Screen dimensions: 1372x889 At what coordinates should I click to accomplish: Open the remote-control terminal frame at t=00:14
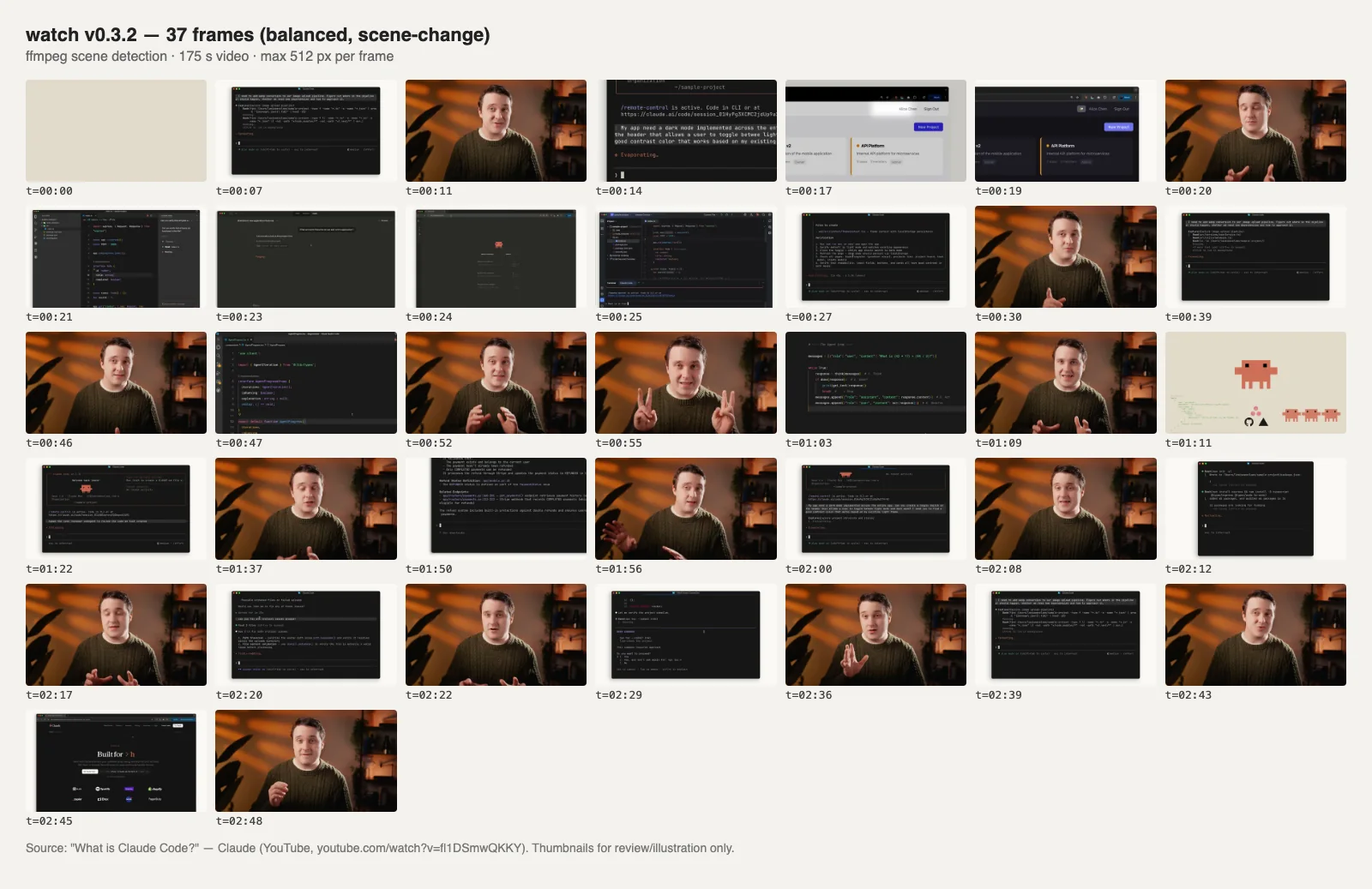pyautogui.click(x=686, y=130)
